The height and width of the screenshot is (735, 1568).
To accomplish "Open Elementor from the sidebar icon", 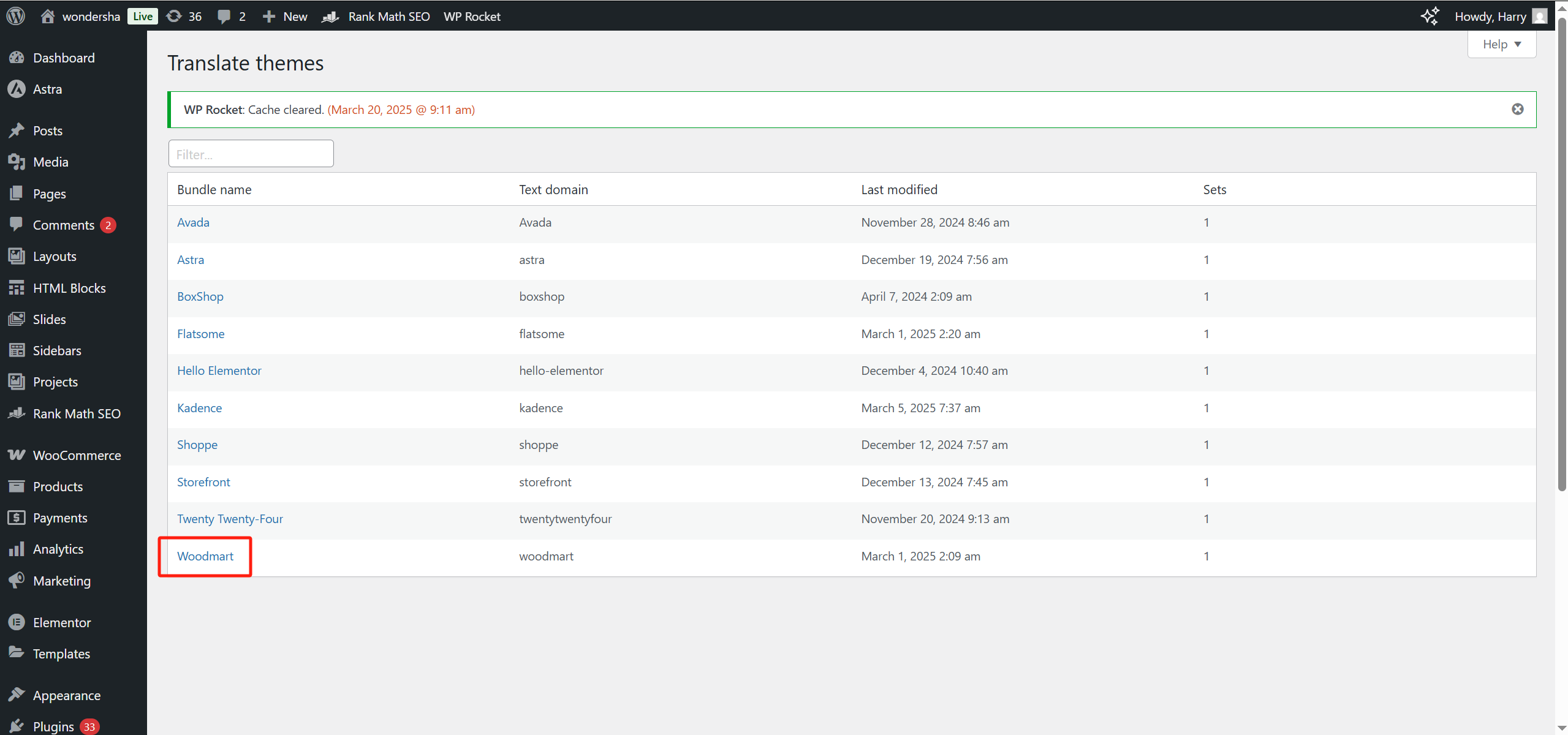I will click(17, 622).
